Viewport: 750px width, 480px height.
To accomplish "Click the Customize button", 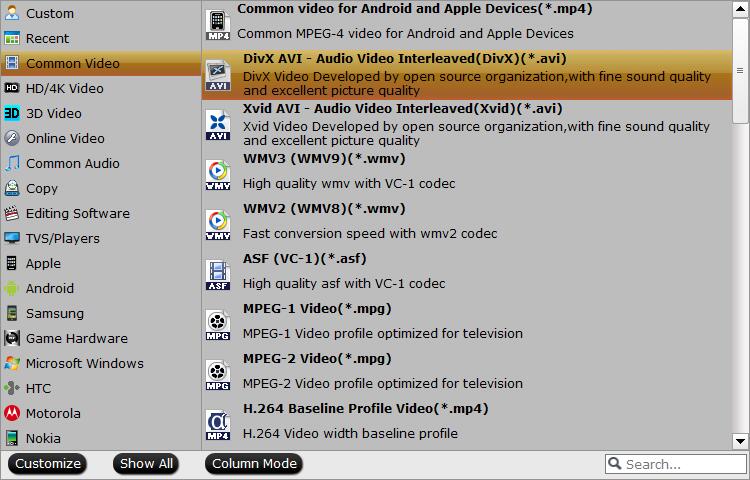I will coord(47,464).
